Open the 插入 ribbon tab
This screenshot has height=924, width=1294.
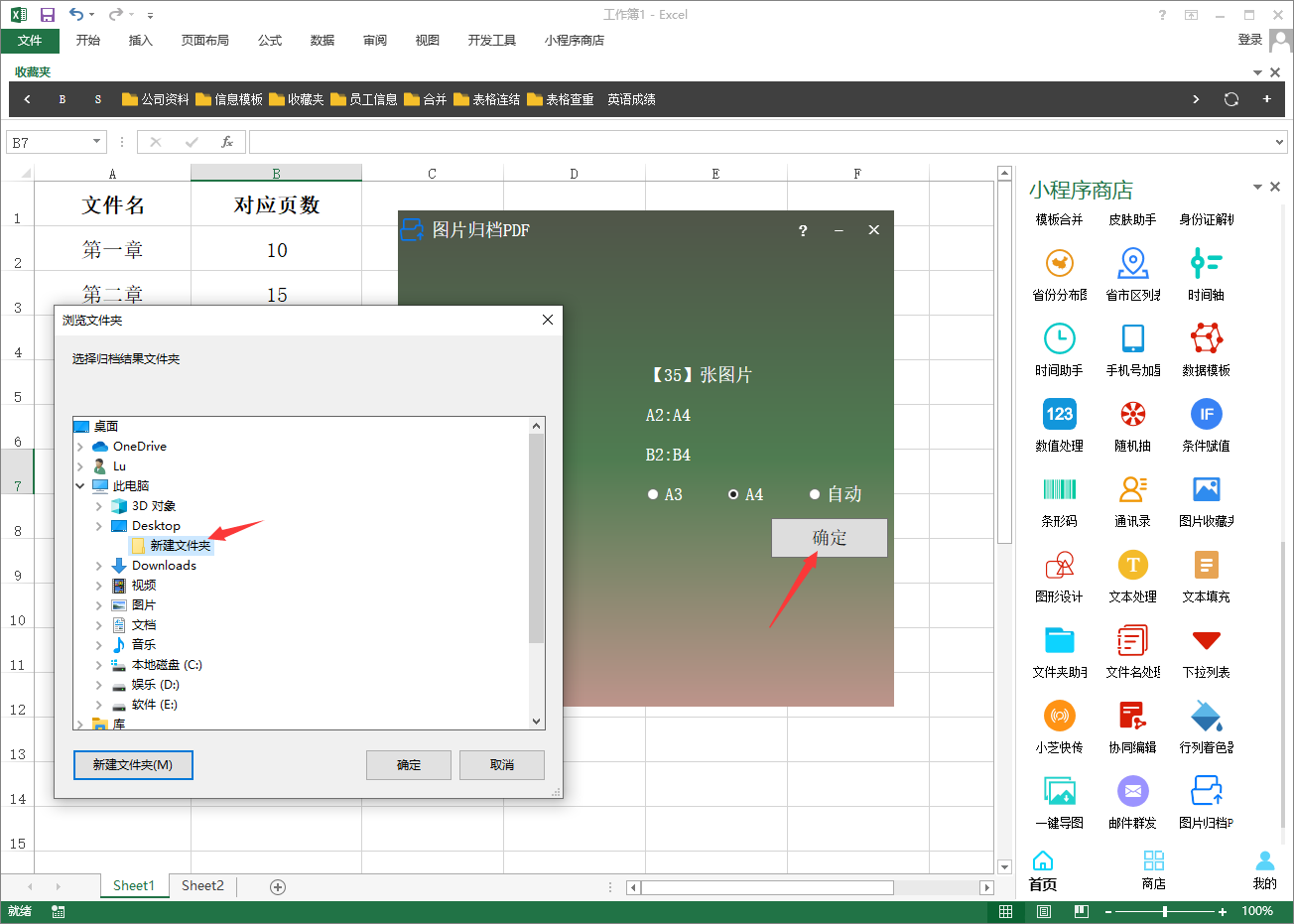pyautogui.click(x=141, y=41)
